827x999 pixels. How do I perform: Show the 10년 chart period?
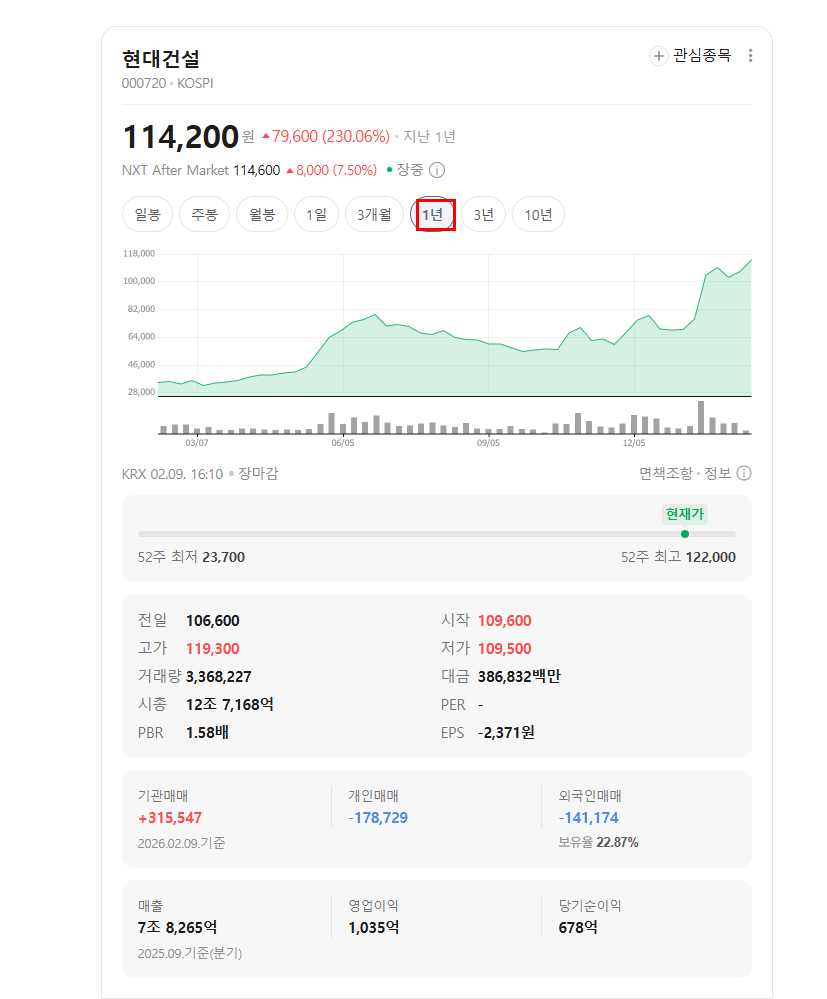pyautogui.click(x=538, y=215)
